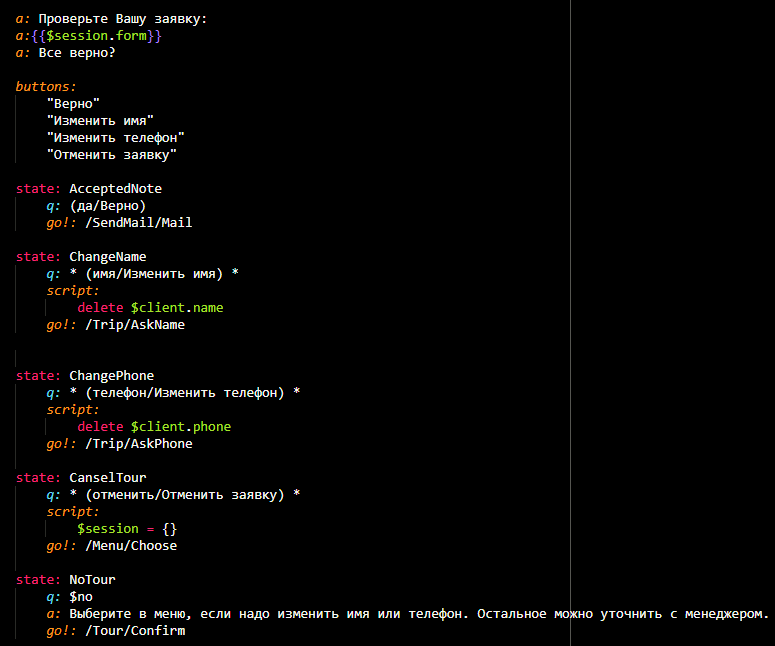Click 'script:' keyword under ChangePhone
775x646 pixels.
pyautogui.click(x=73, y=410)
